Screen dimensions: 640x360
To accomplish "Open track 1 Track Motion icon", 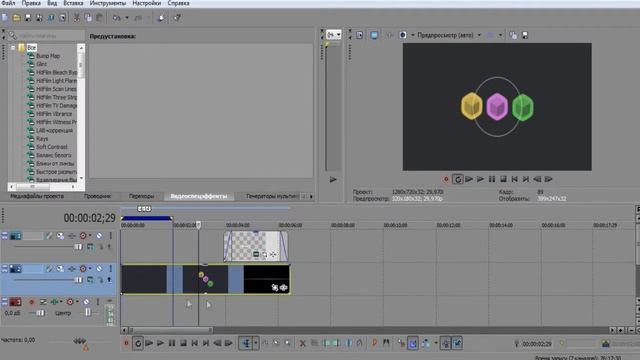I will (60, 236).
